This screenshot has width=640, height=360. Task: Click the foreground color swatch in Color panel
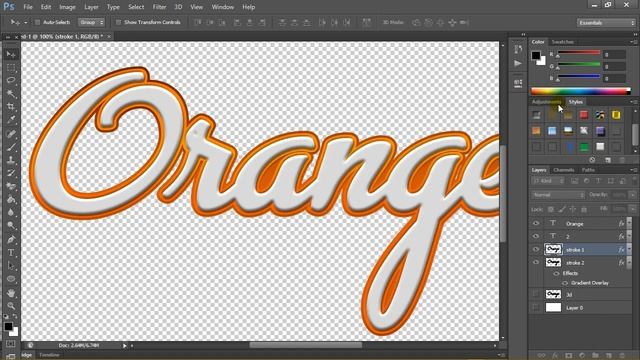pos(536,56)
